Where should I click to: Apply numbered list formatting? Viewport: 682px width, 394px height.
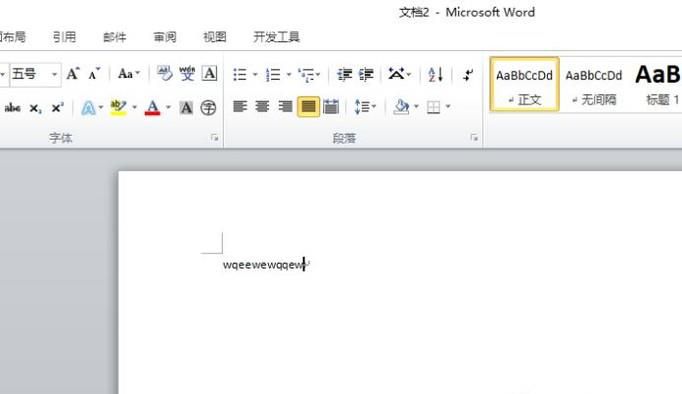[x=273, y=74]
